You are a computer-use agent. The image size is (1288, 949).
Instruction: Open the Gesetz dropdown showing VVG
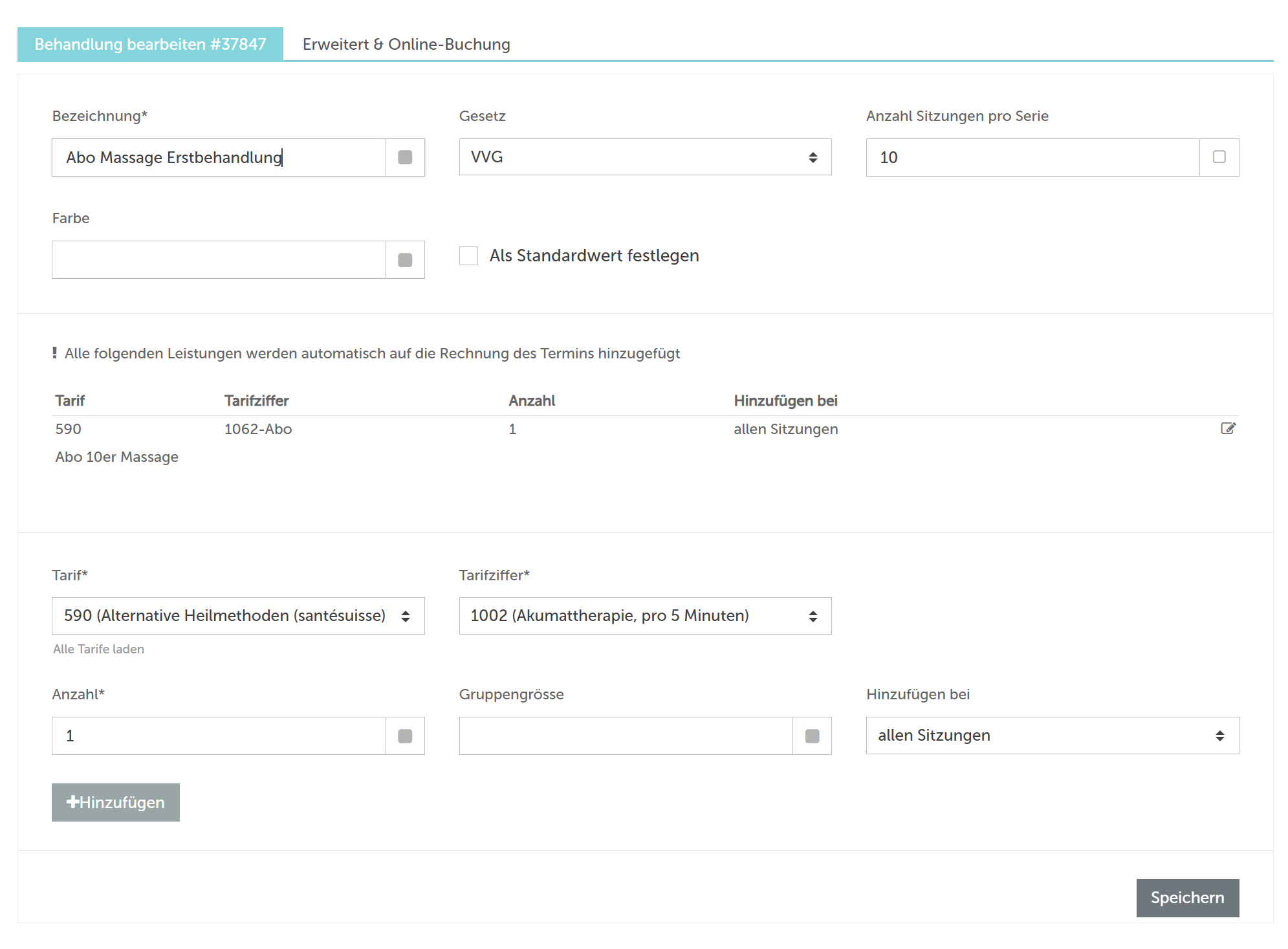point(644,157)
